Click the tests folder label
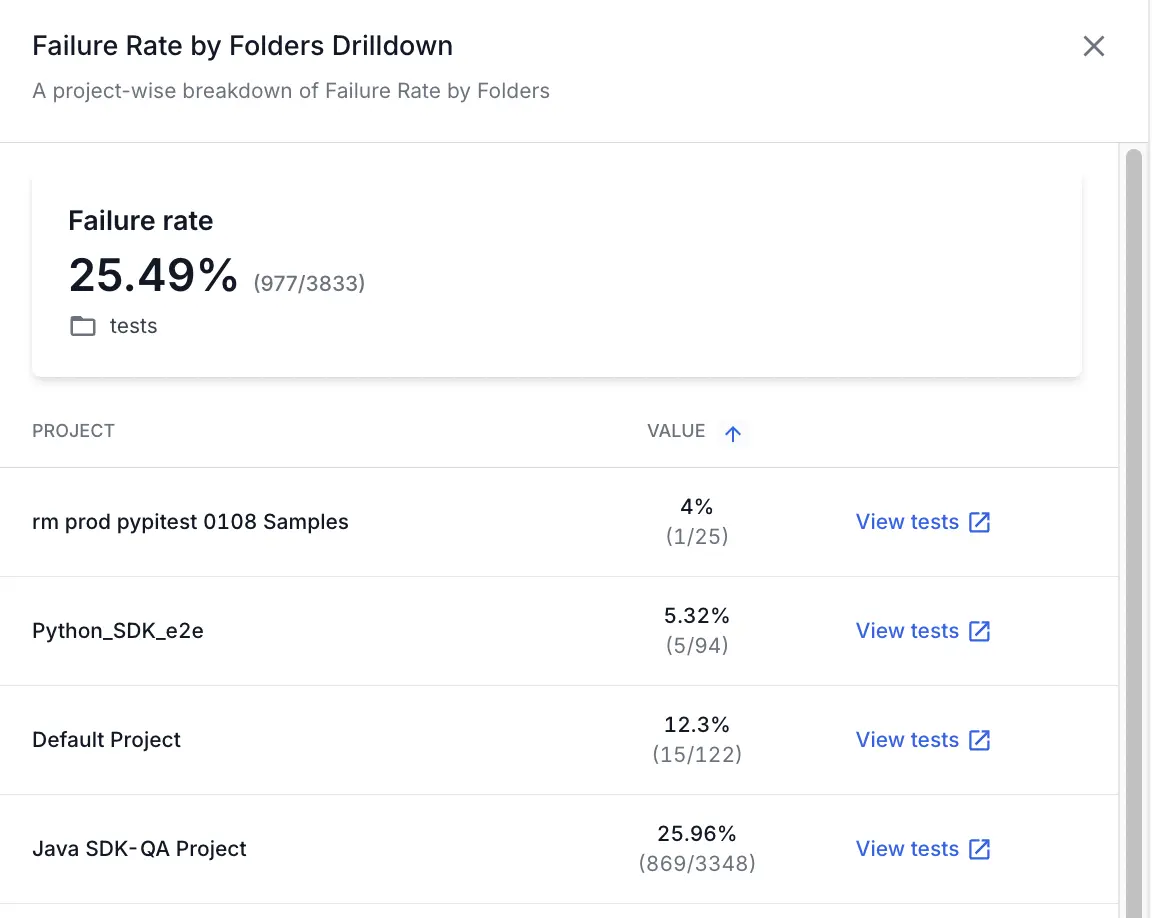1152x918 pixels. click(x=133, y=326)
